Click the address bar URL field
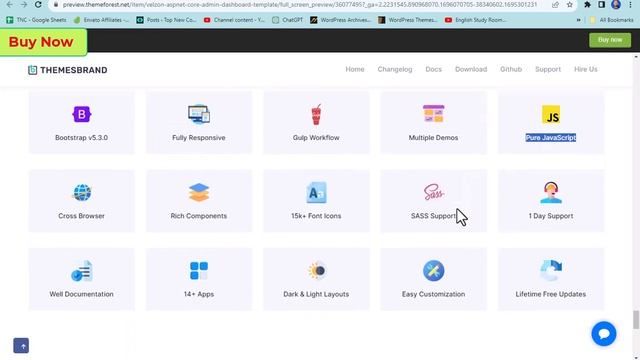The height and width of the screenshot is (360, 640). pos(300,5)
